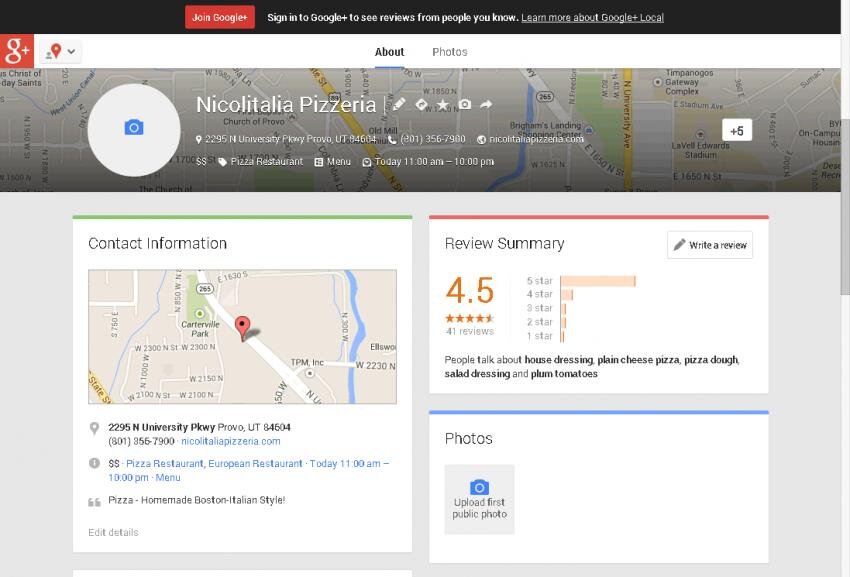Image resolution: width=850 pixels, height=577 pixels.
Task: Click the +5 button on the banner
Action: coord(737,130)
